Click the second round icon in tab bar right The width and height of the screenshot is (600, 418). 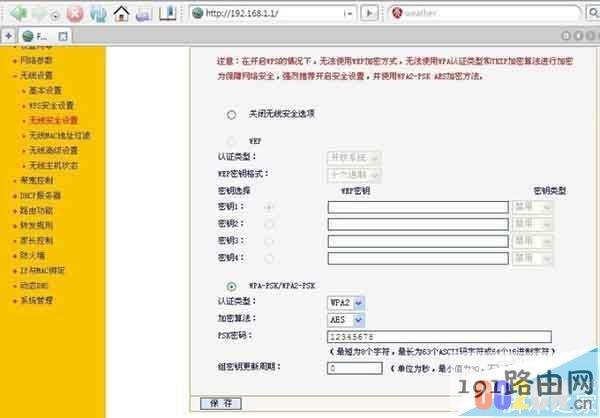pos(579,36)
